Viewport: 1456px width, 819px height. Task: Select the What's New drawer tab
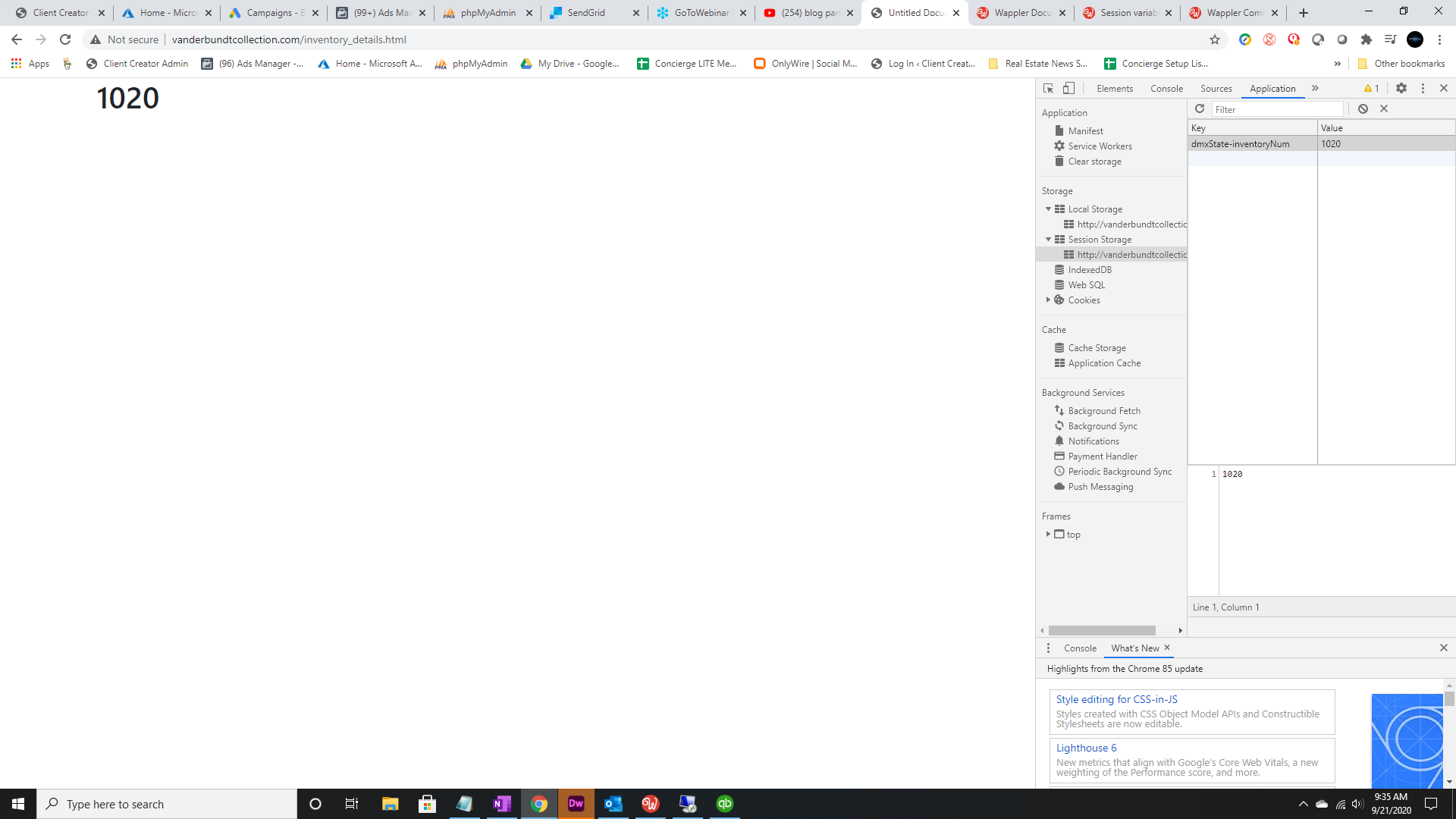coord(1135,648)
